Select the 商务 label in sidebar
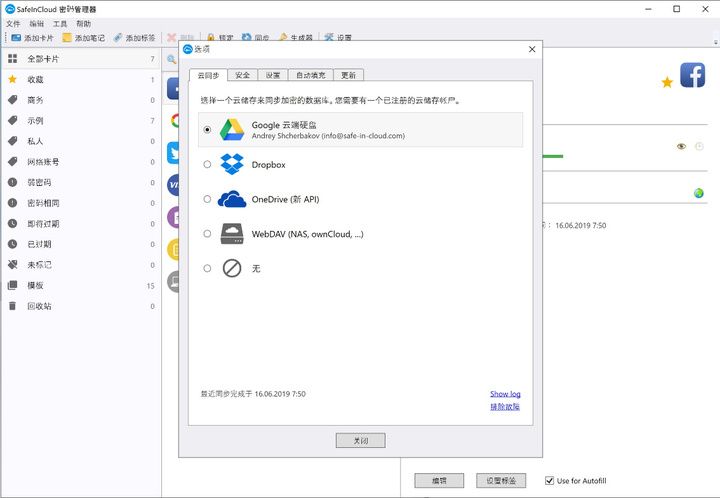The width and height of the screenshot is (720, 498). coord(81,100)
